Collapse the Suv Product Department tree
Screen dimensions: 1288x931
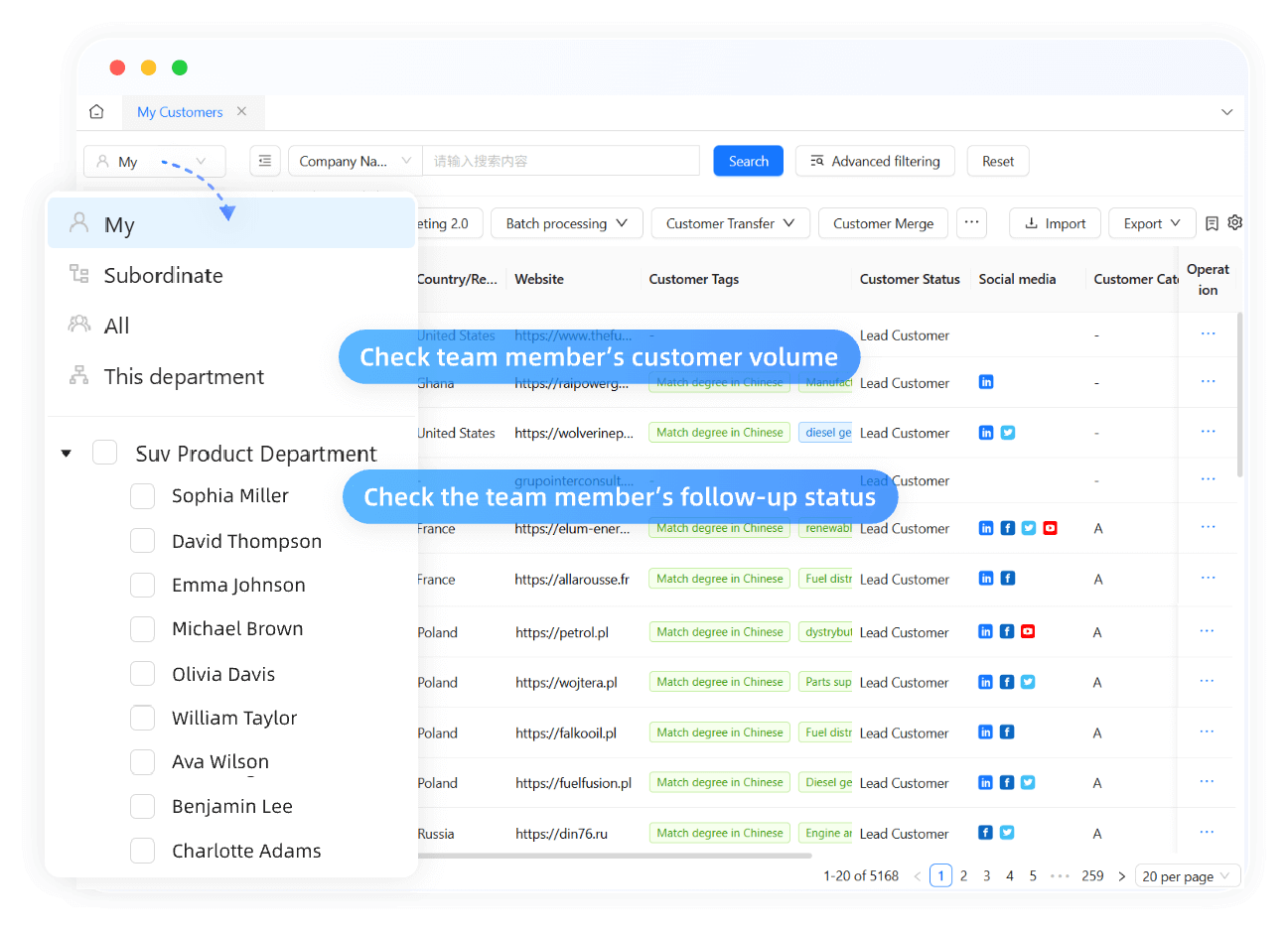(66, 452)
